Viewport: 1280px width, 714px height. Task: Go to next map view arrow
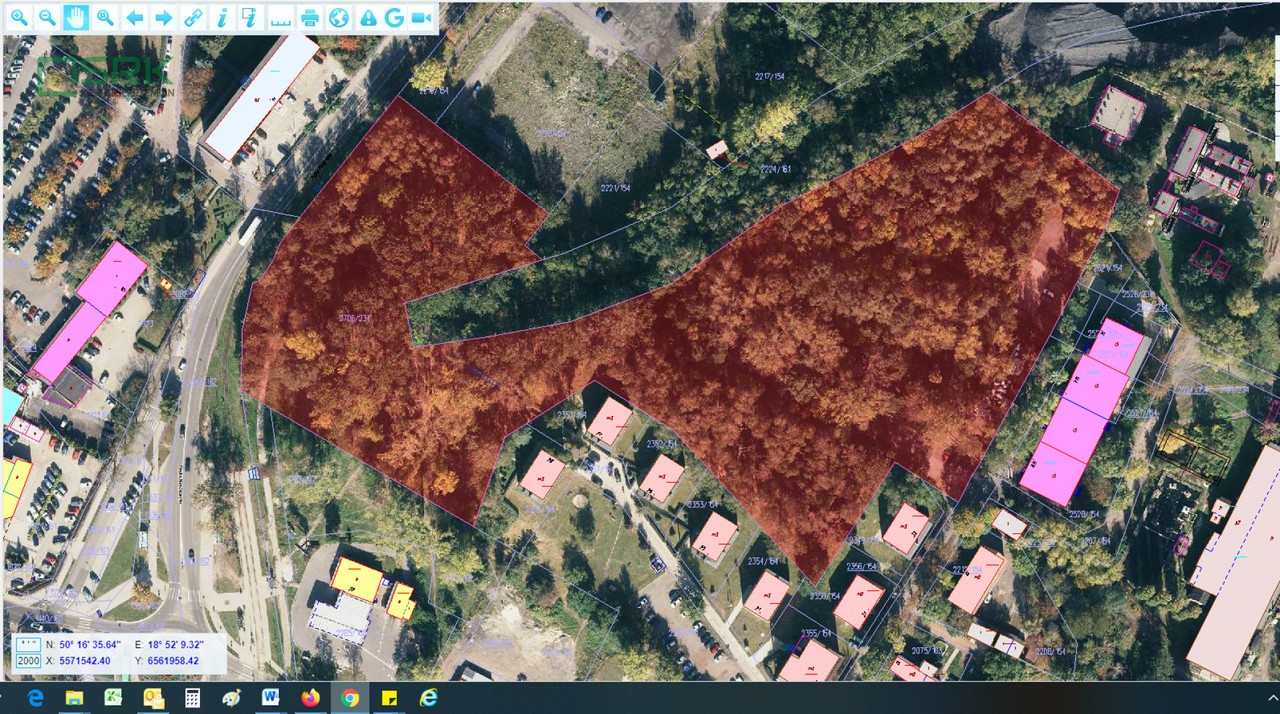(163, 17)
